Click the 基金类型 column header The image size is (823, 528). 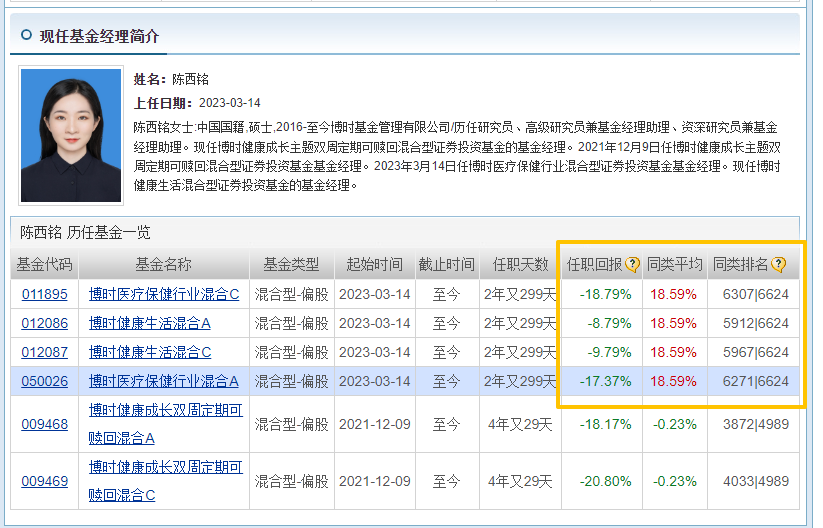point(291,265)
